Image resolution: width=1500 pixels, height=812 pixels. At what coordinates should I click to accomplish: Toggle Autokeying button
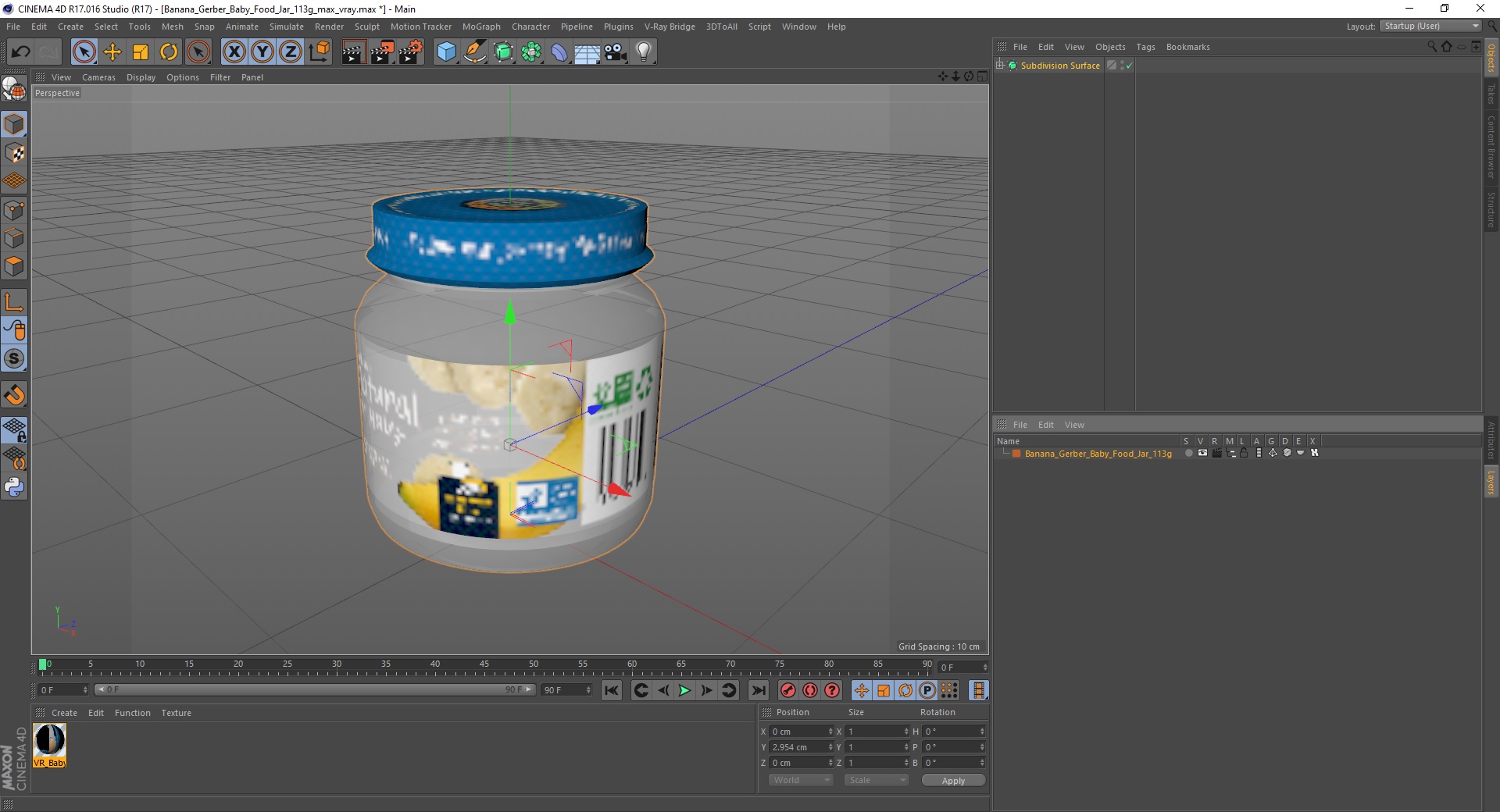click(x=810, y=690)
